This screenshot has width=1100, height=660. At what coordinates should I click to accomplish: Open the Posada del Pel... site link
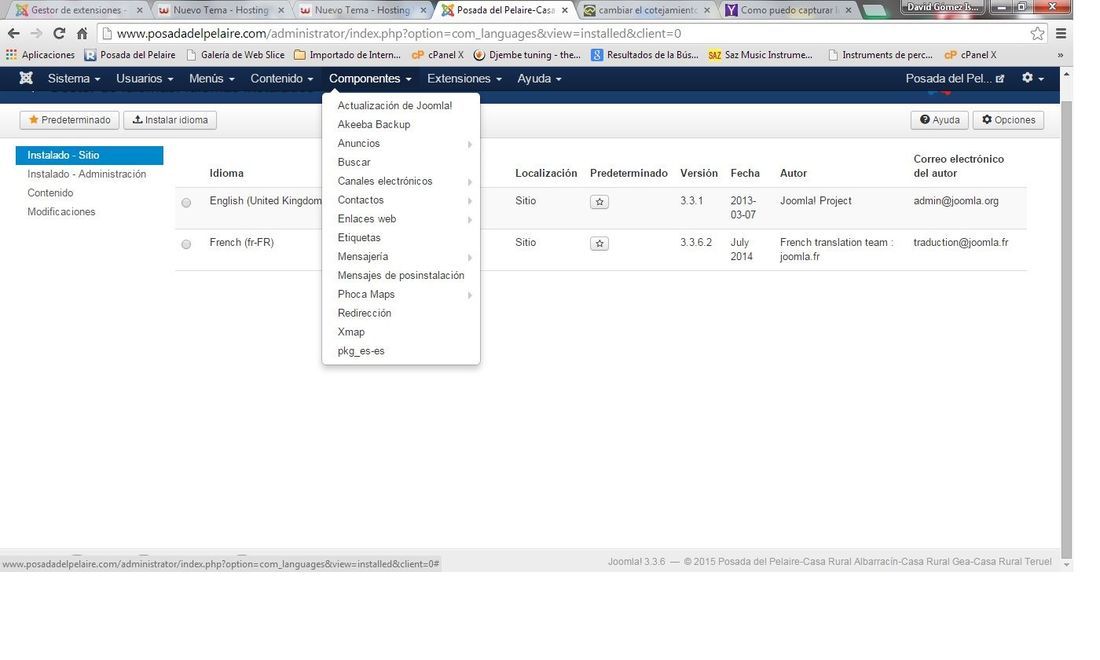point(954,79)
